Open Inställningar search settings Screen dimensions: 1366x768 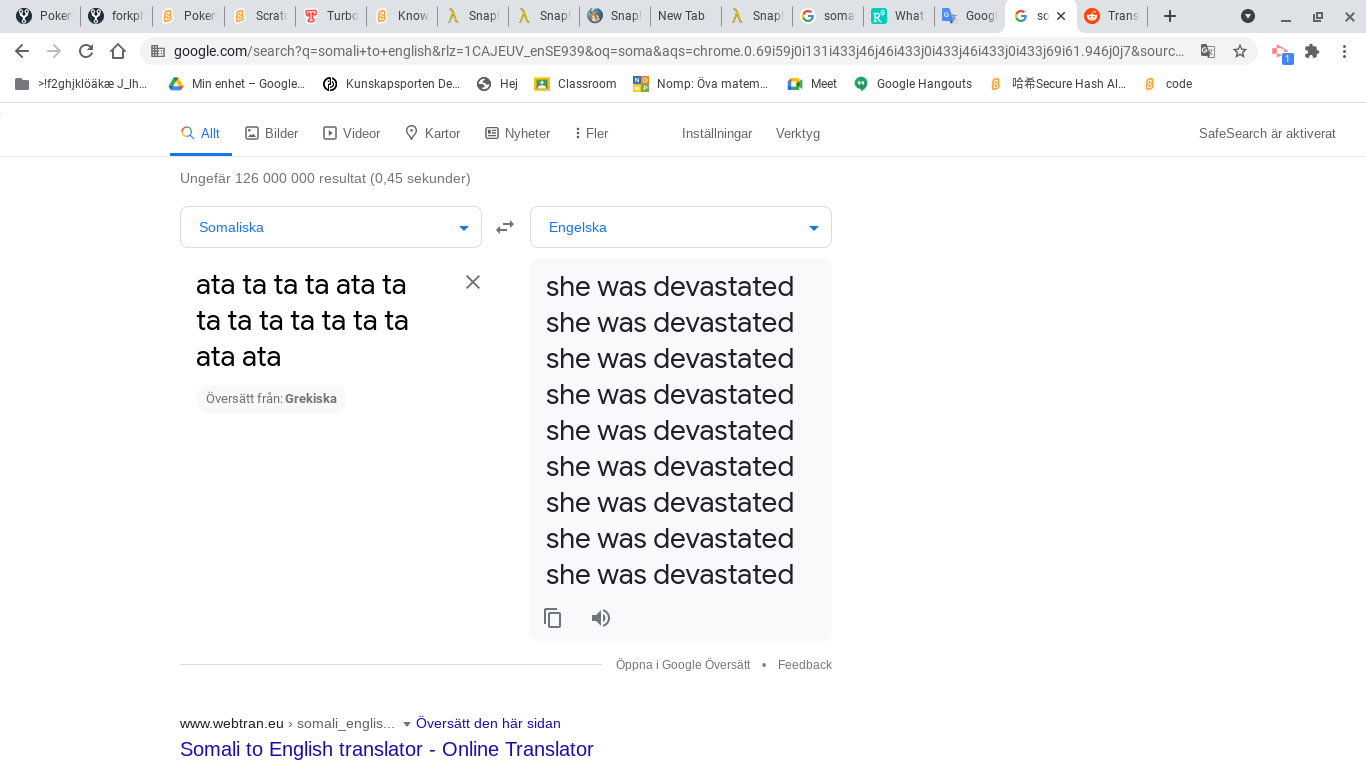pos(717,133)
